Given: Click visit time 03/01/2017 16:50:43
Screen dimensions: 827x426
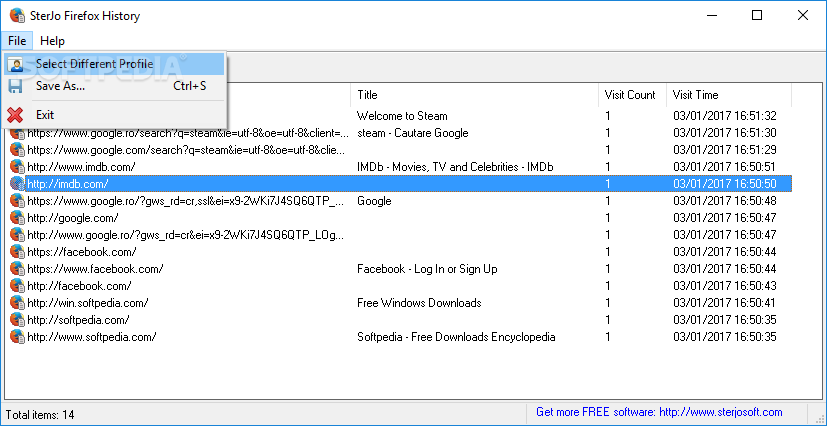Looking at the screenshot, I should (725, 286).
